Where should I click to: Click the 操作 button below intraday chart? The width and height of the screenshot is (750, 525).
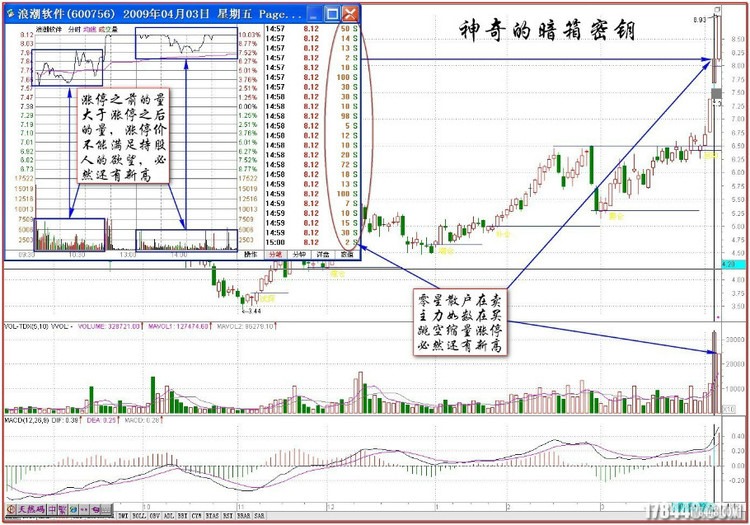250,255
